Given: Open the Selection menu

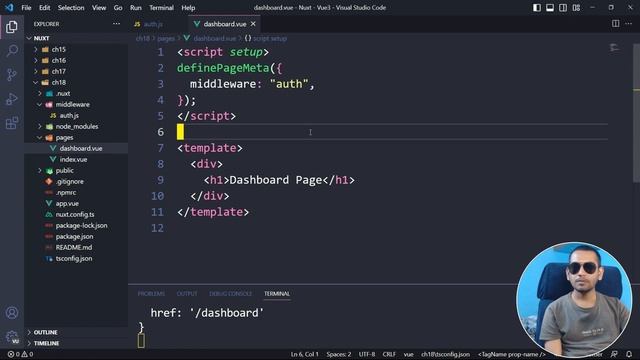Looking at the screenshot, I should [71, 8].
